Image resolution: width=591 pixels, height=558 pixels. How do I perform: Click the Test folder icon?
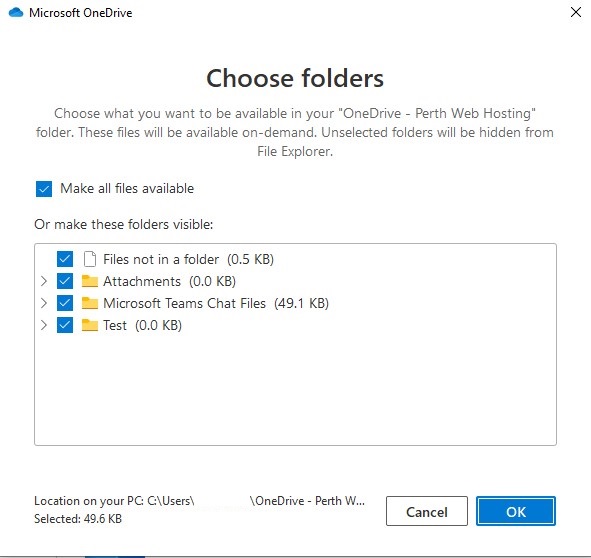(x=90, y=325)
